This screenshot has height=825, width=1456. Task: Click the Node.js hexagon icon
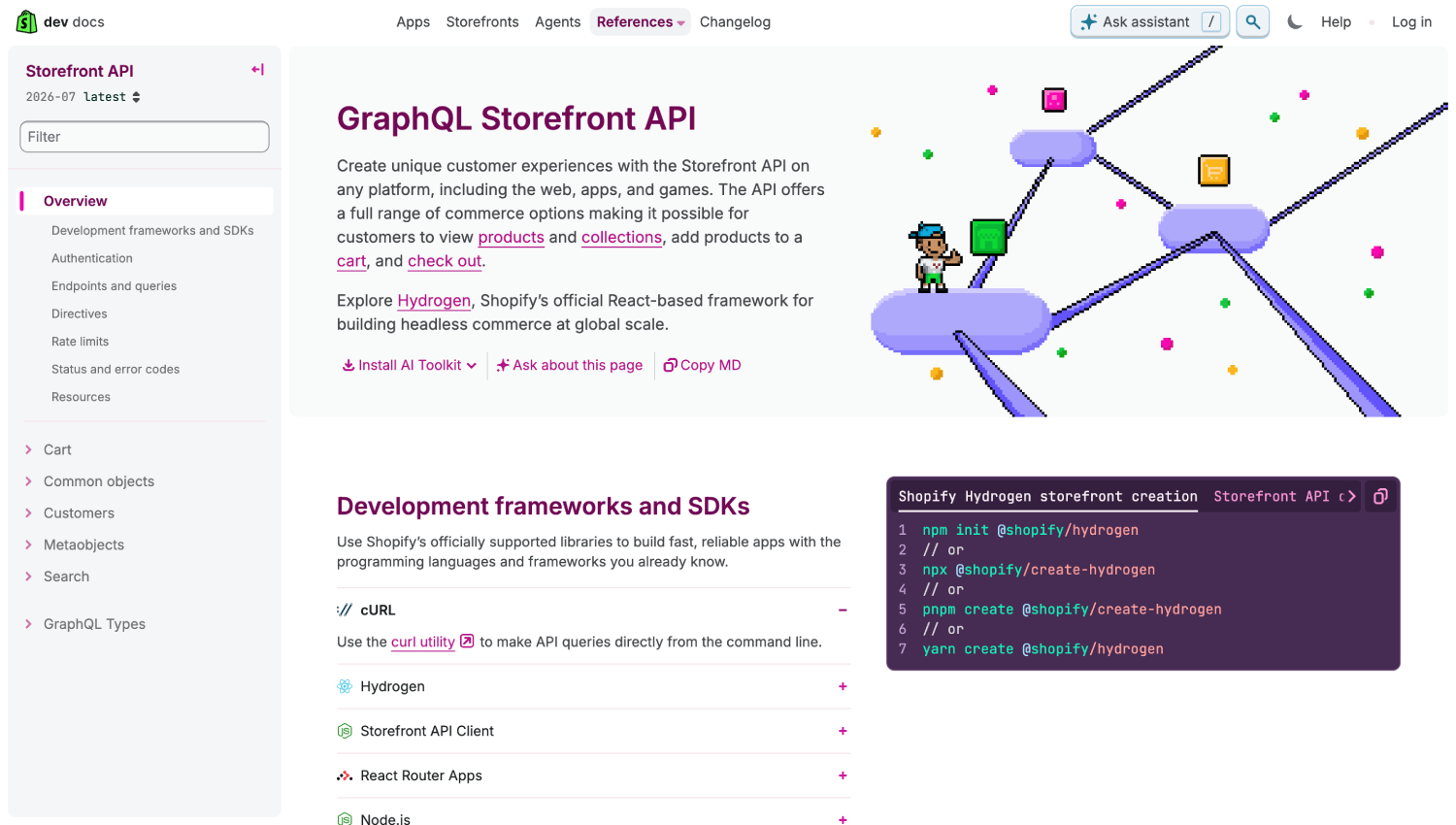pyautogui.click(x=345, y=818)
